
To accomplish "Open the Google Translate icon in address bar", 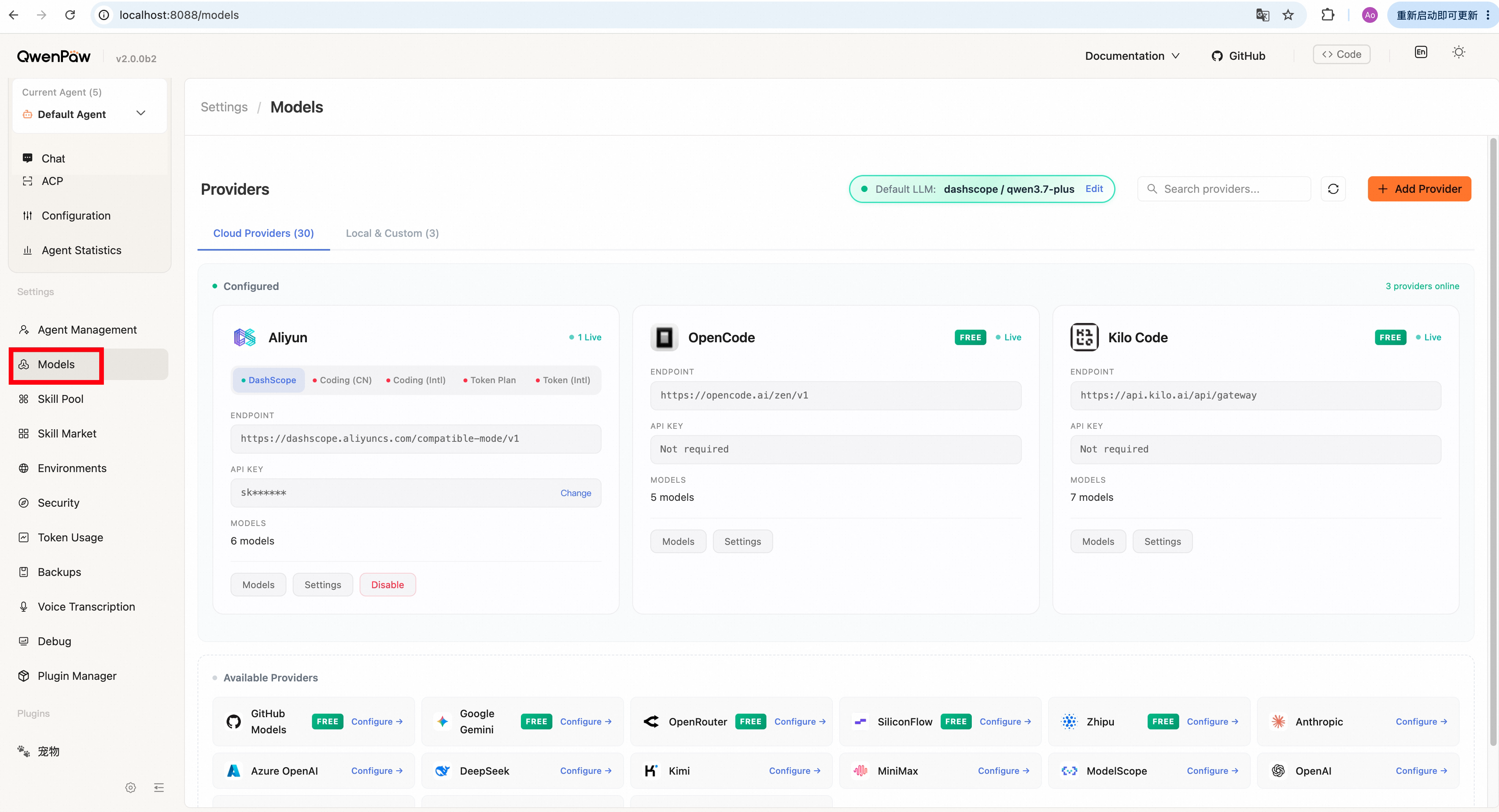I will pos(1262,15).
